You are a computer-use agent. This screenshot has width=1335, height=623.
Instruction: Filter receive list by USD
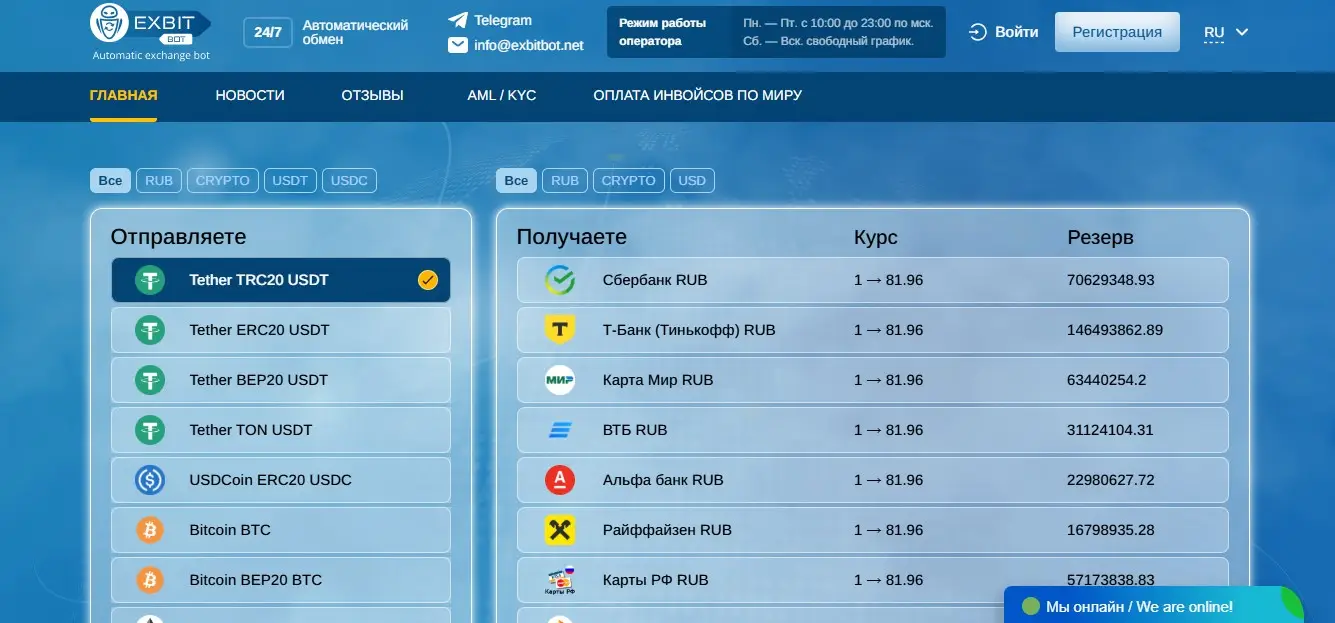pos(692,181)
